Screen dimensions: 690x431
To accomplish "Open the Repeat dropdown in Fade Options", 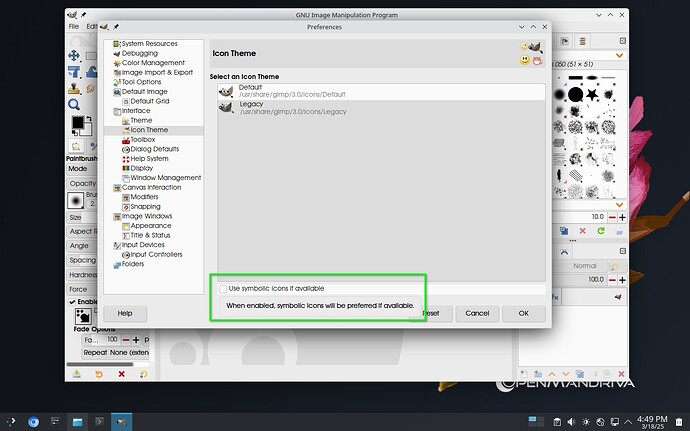I will tap(115, 353).
